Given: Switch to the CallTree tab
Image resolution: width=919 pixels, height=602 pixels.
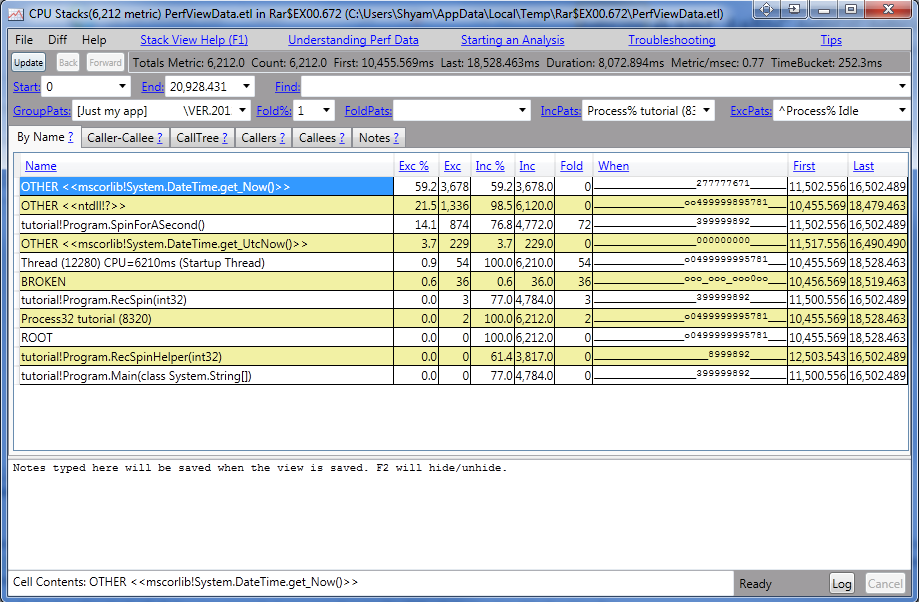Looking at the screenshot, I should [x=202, y=138].
